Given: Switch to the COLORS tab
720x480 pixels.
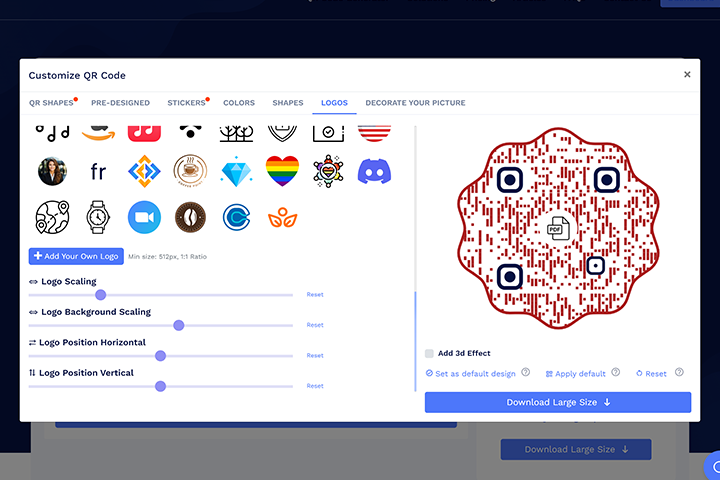Looking at the screenshot, I should coord(239,103).
